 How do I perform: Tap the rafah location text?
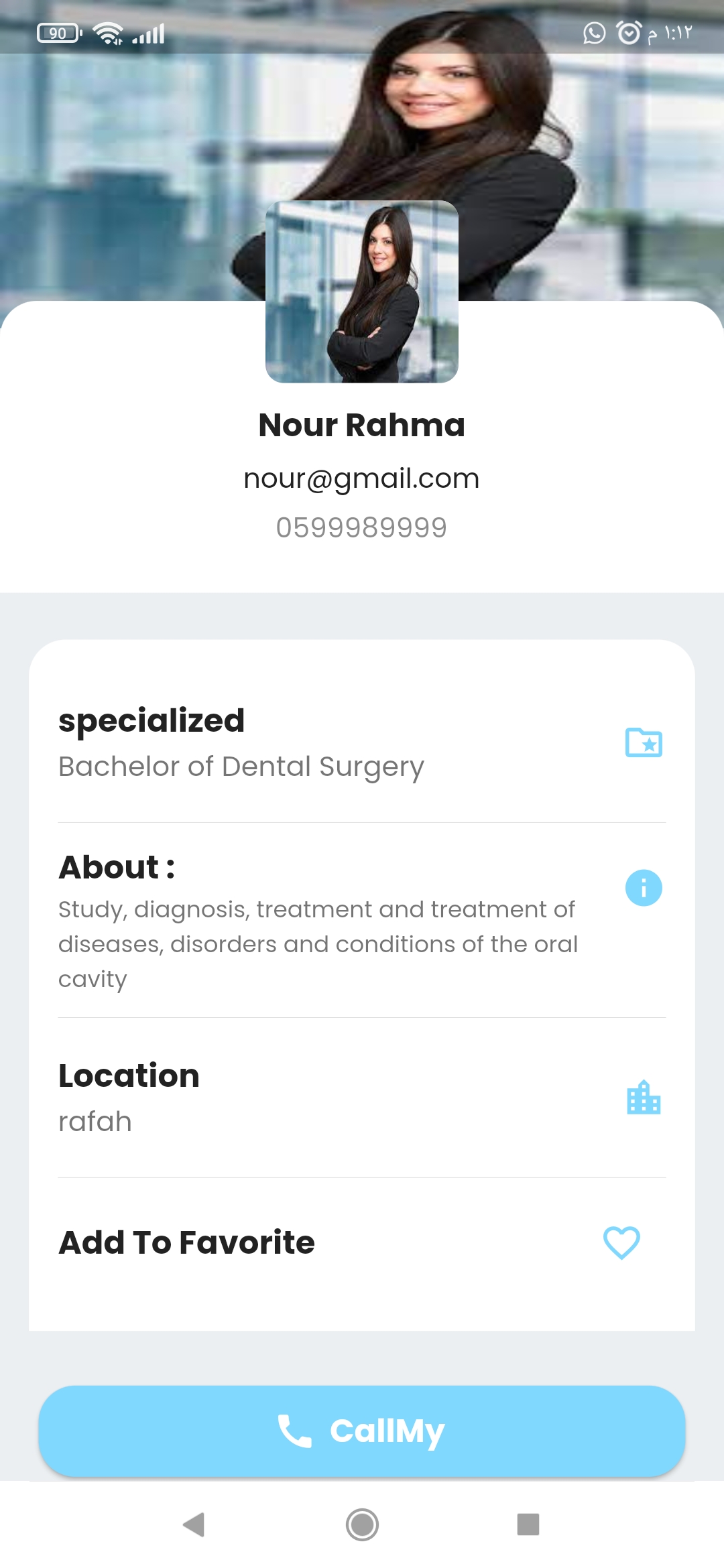pyautogui.click(x=95, y=1122)
